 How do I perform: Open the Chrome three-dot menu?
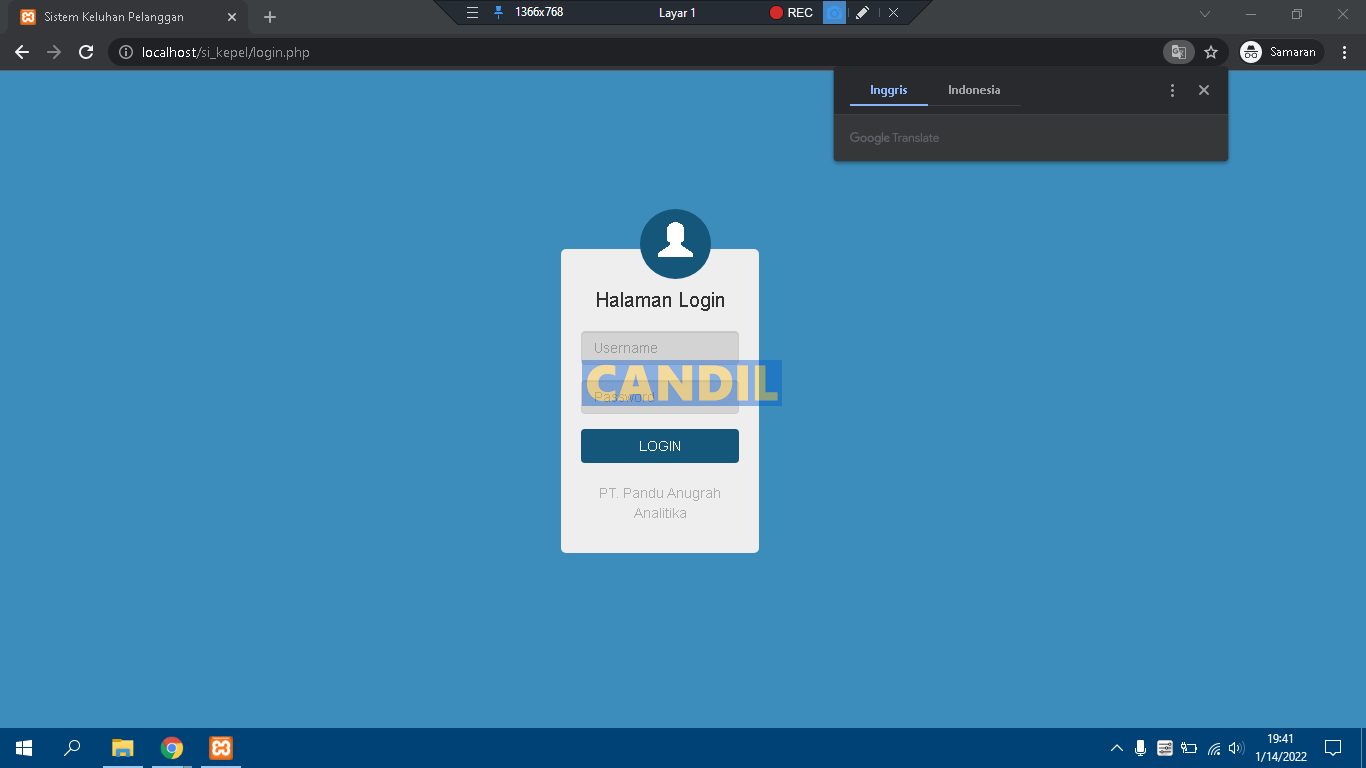coord(1345,52)
